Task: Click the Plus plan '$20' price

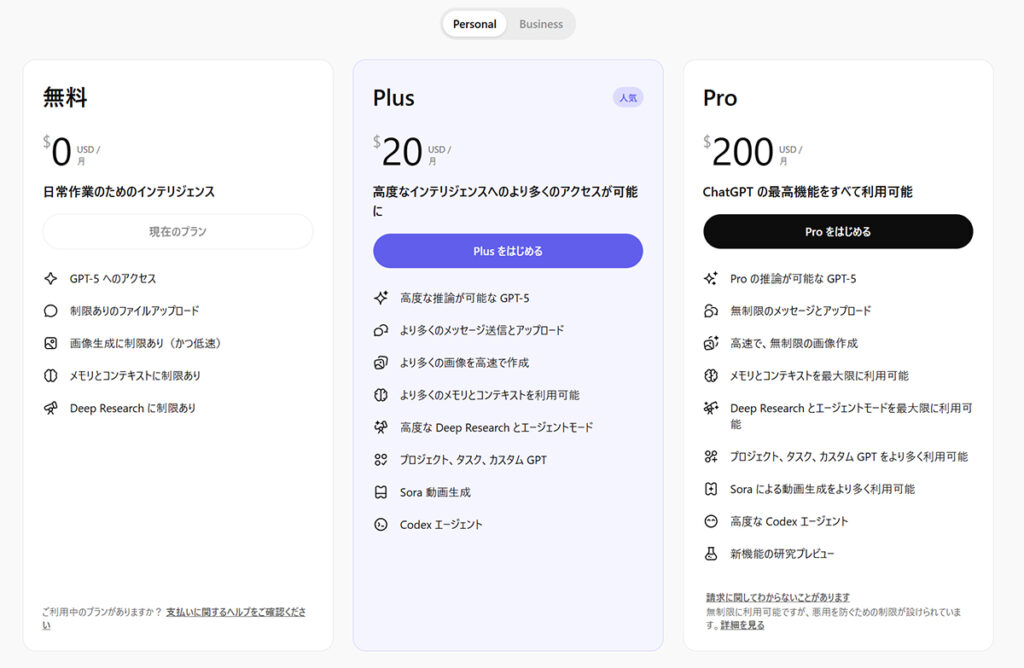Action: (401, 152)
